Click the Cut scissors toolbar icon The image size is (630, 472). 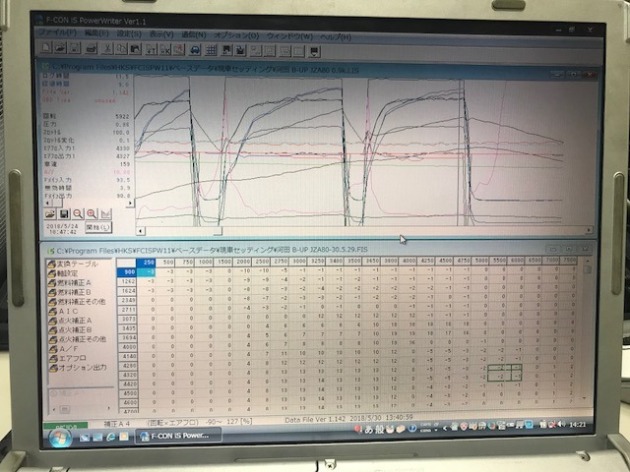pos(107,49)
